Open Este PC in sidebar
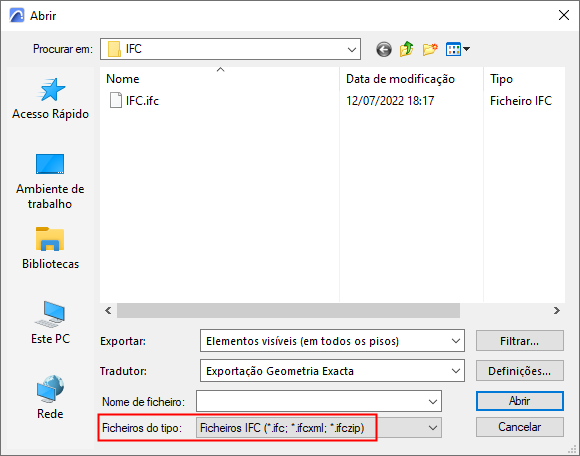 tap(50, 323)
